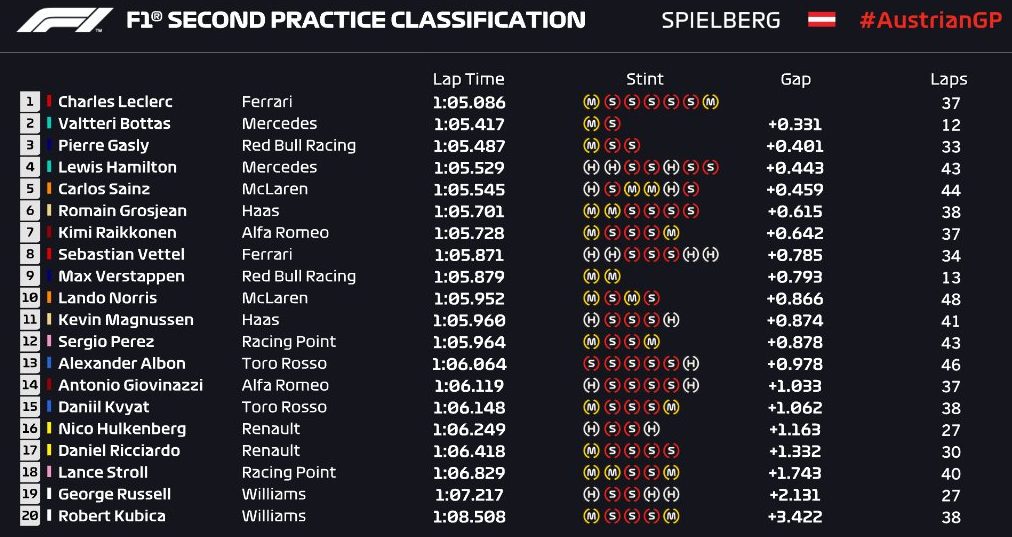1012x537 pixels.
Task: Click Alexander Albon's hard tyre icon
Action: tap(691, 363)
